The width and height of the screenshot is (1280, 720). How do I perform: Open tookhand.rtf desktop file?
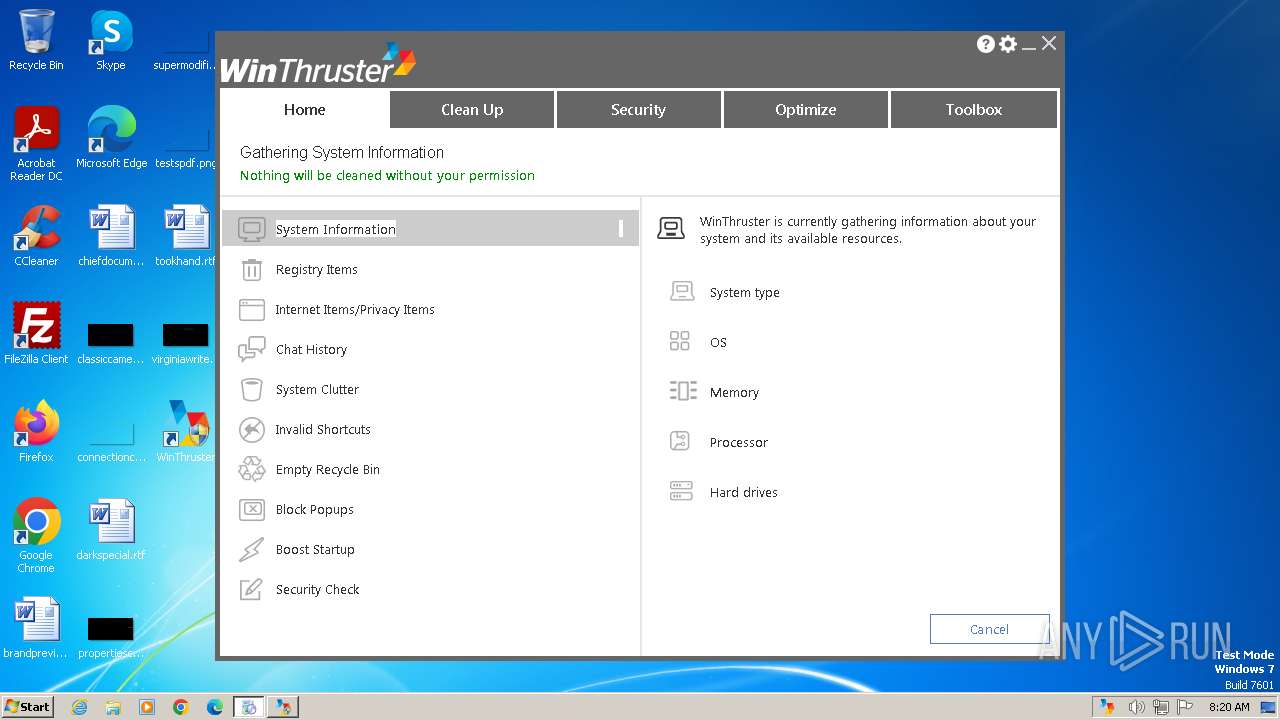point(185,236)
